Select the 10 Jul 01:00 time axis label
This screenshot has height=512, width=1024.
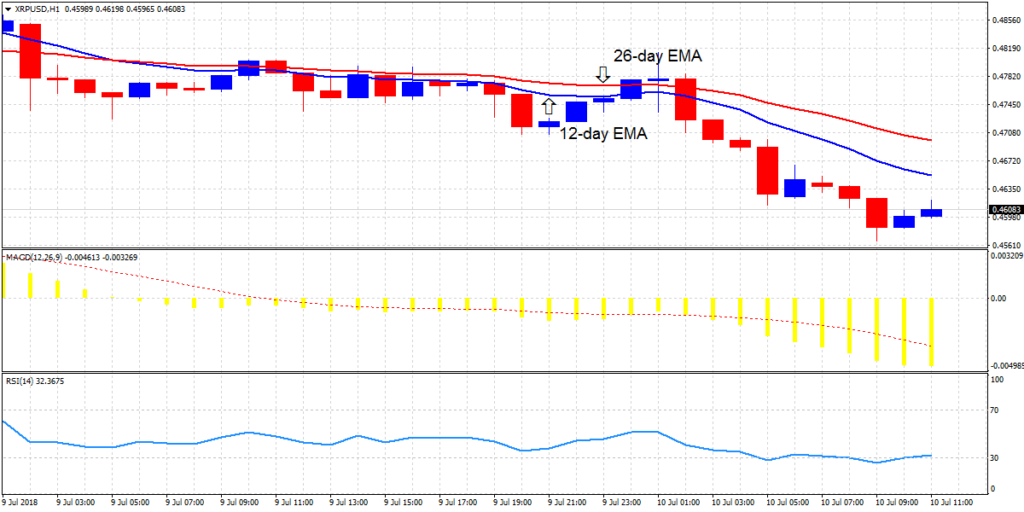[x=676, y=500]
